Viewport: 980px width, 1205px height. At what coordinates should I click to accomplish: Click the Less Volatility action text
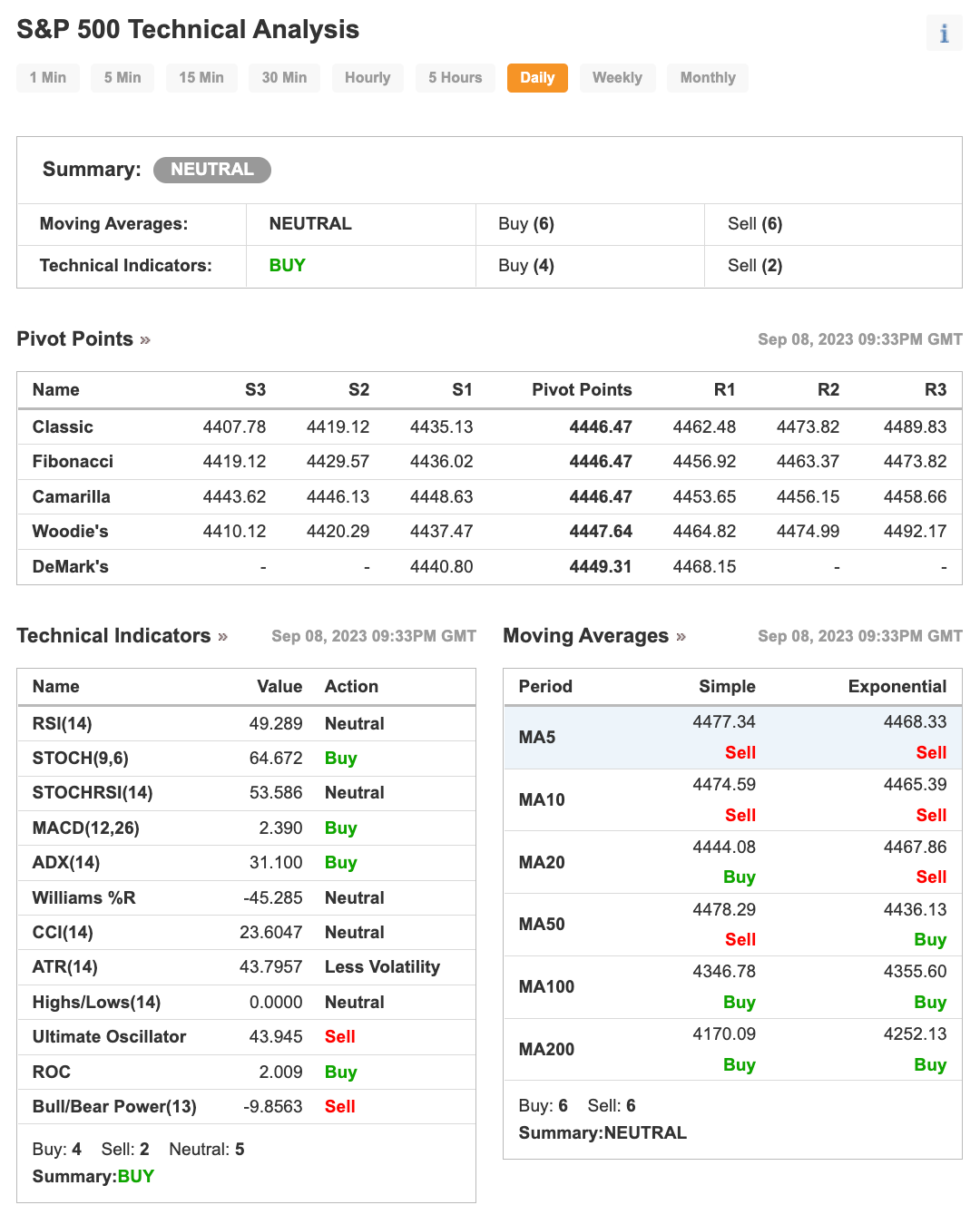[382, 967]
